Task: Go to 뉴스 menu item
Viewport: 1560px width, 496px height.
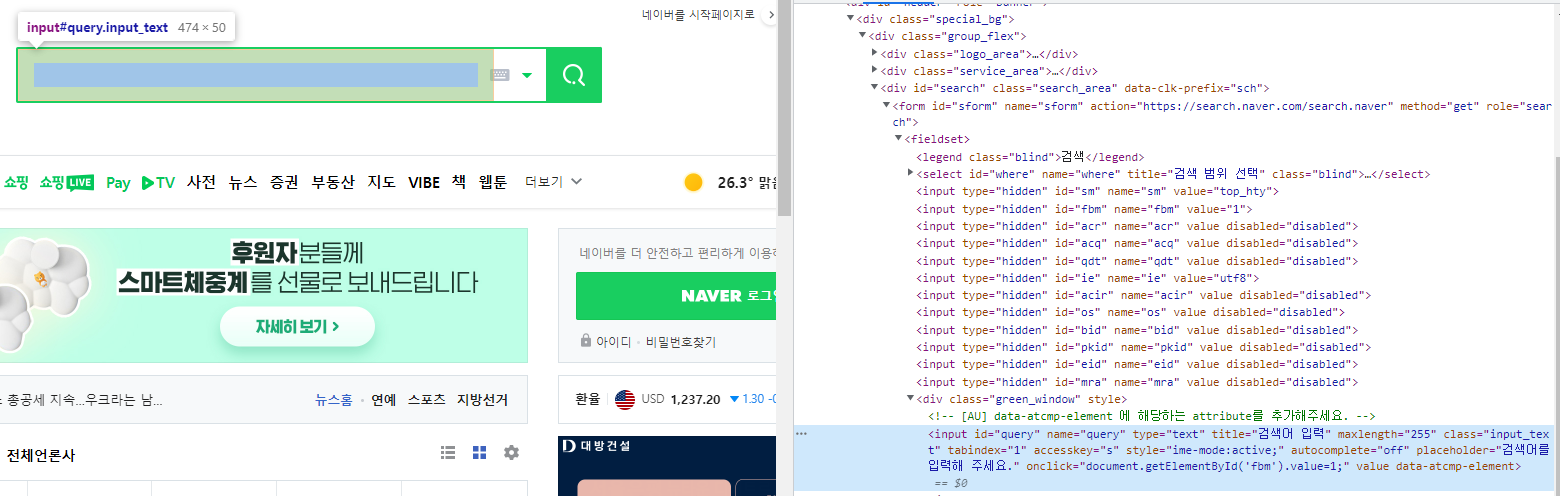Action: click(x=242, y=182)
